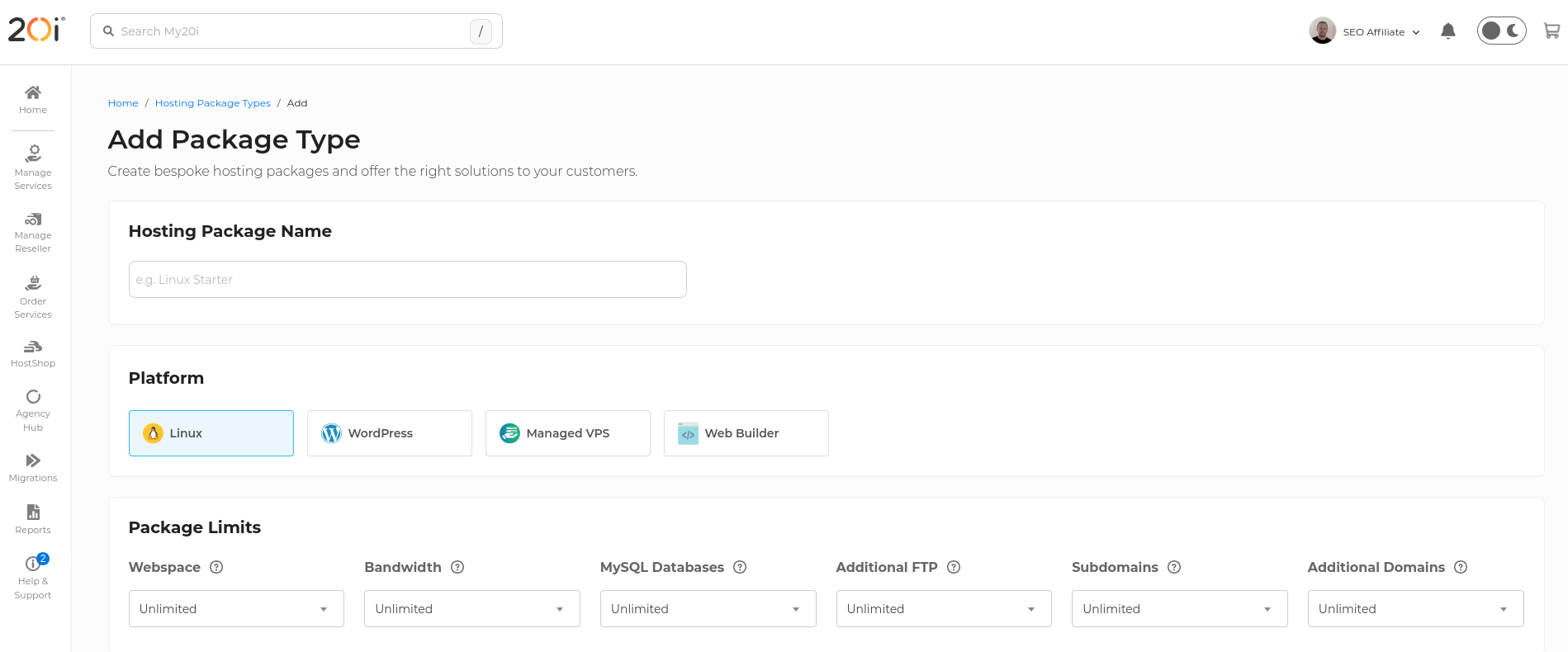Show Additional FTP help icon

(954, 567)
